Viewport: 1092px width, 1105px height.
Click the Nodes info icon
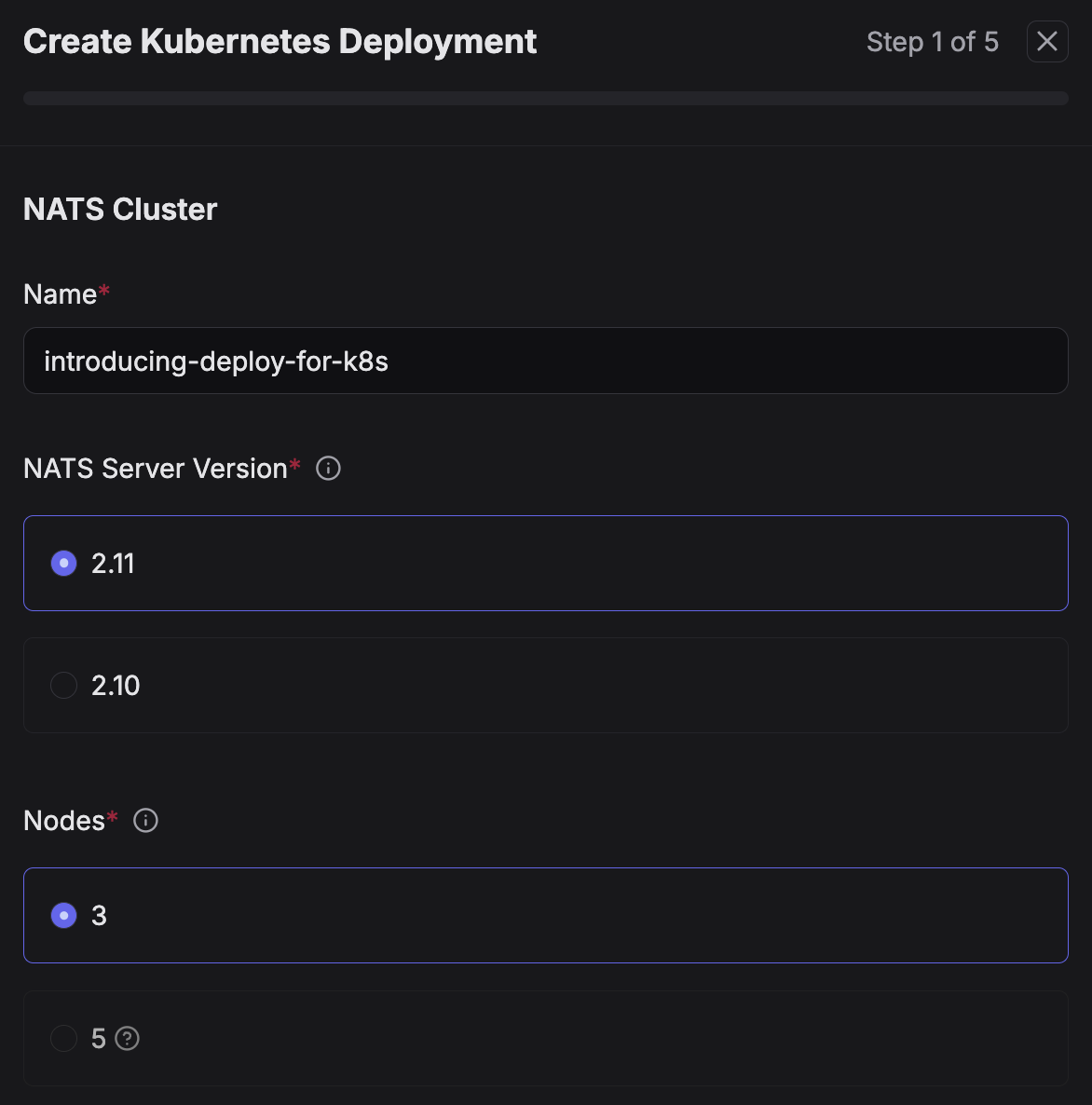pyautogui.click(x=145, y=820)
